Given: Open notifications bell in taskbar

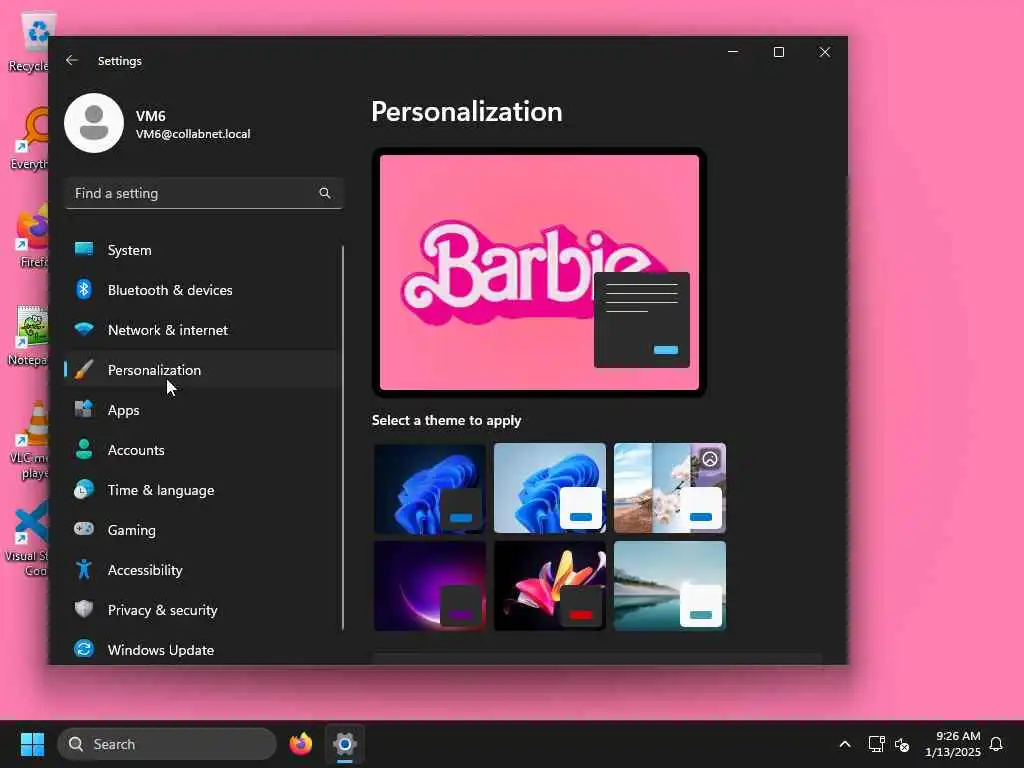Looking at the screenshot, I should pyautogui.click(x=996, y=744).
